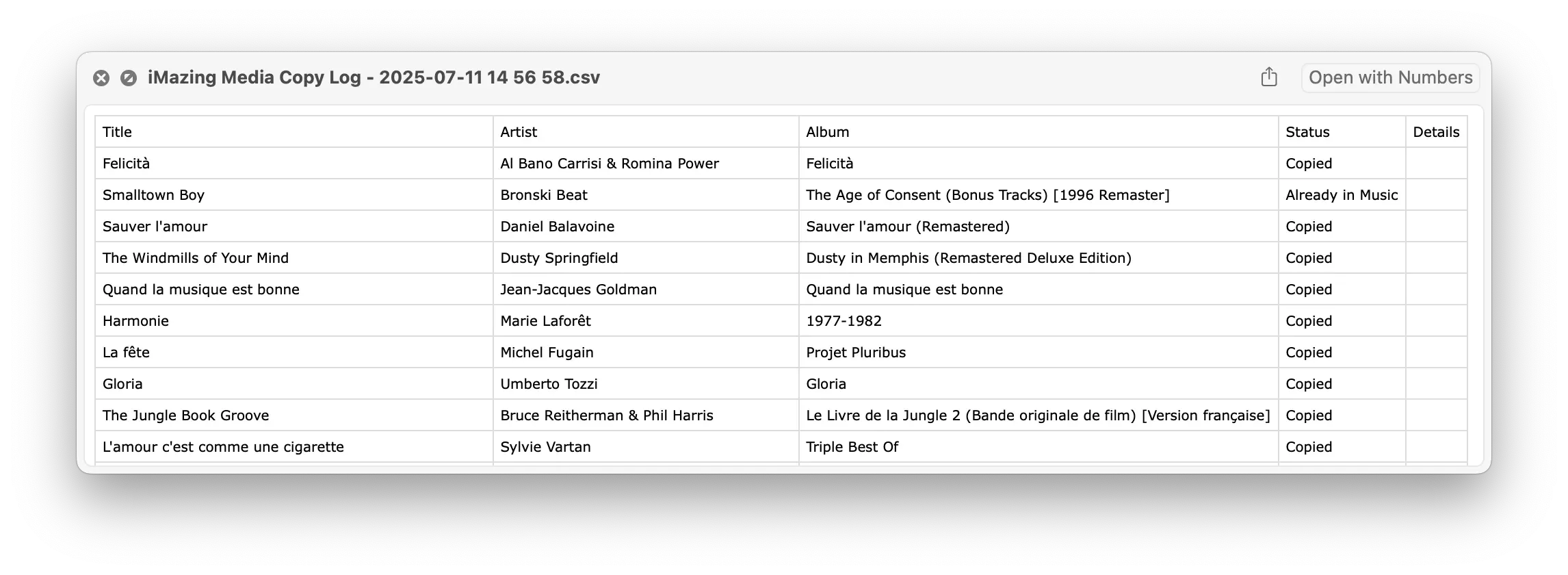Image resolution: width=1568 pixels, height=575 pixels.
Task: Select the Title column header
Action: (118, 131)
